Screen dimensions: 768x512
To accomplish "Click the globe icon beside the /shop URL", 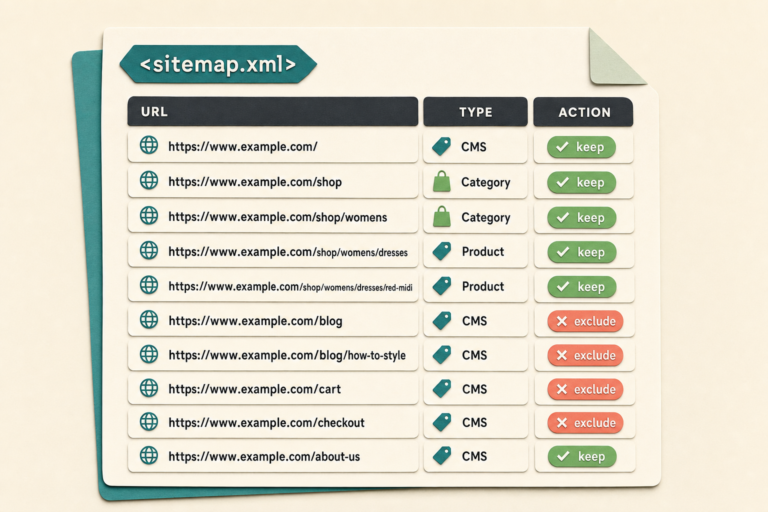I will pyautogui.click(x=149, y=180).
